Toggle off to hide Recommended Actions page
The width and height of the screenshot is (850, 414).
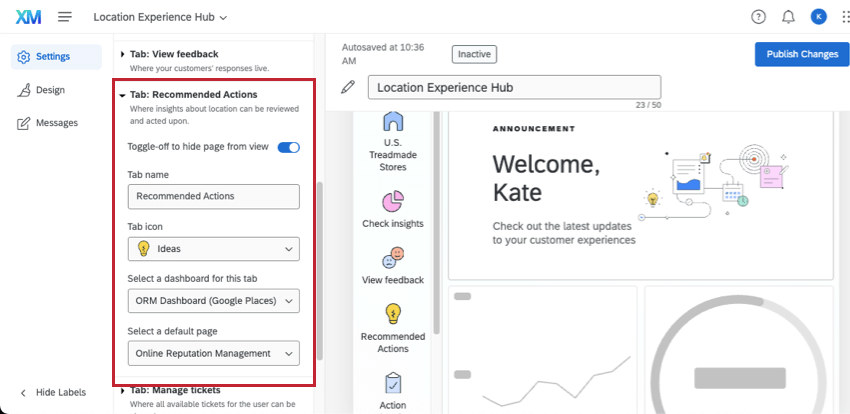point(288,147)
